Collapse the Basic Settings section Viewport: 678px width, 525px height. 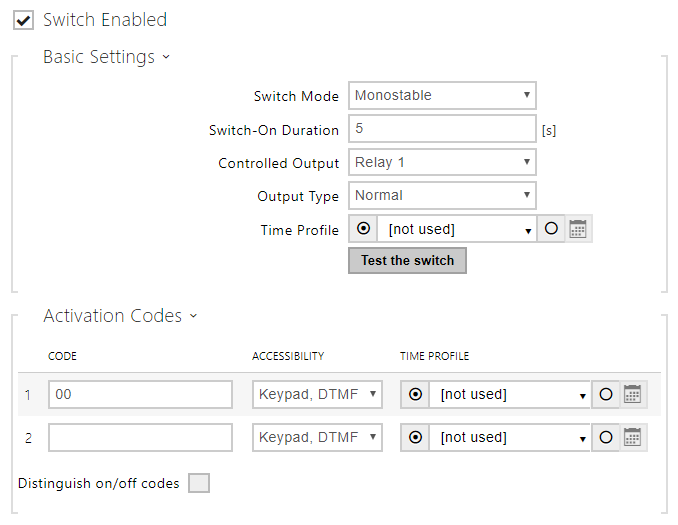click(105, 57)
